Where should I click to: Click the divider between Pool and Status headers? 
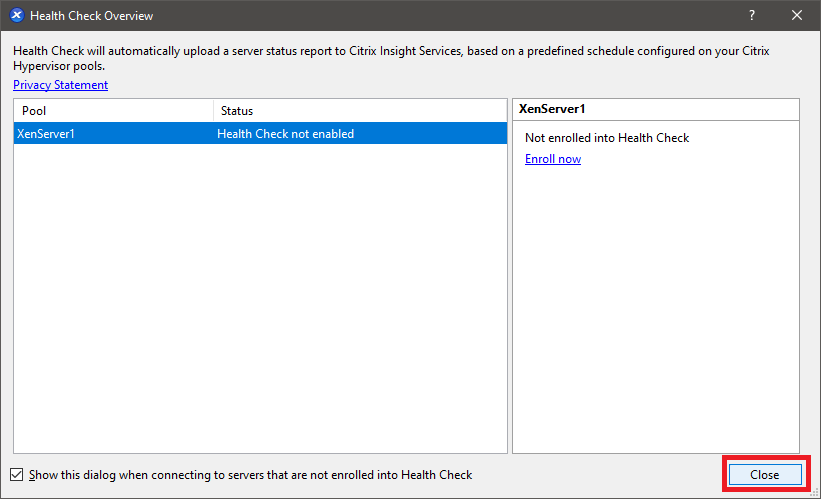pyautogui.click(x=213, y=111)
